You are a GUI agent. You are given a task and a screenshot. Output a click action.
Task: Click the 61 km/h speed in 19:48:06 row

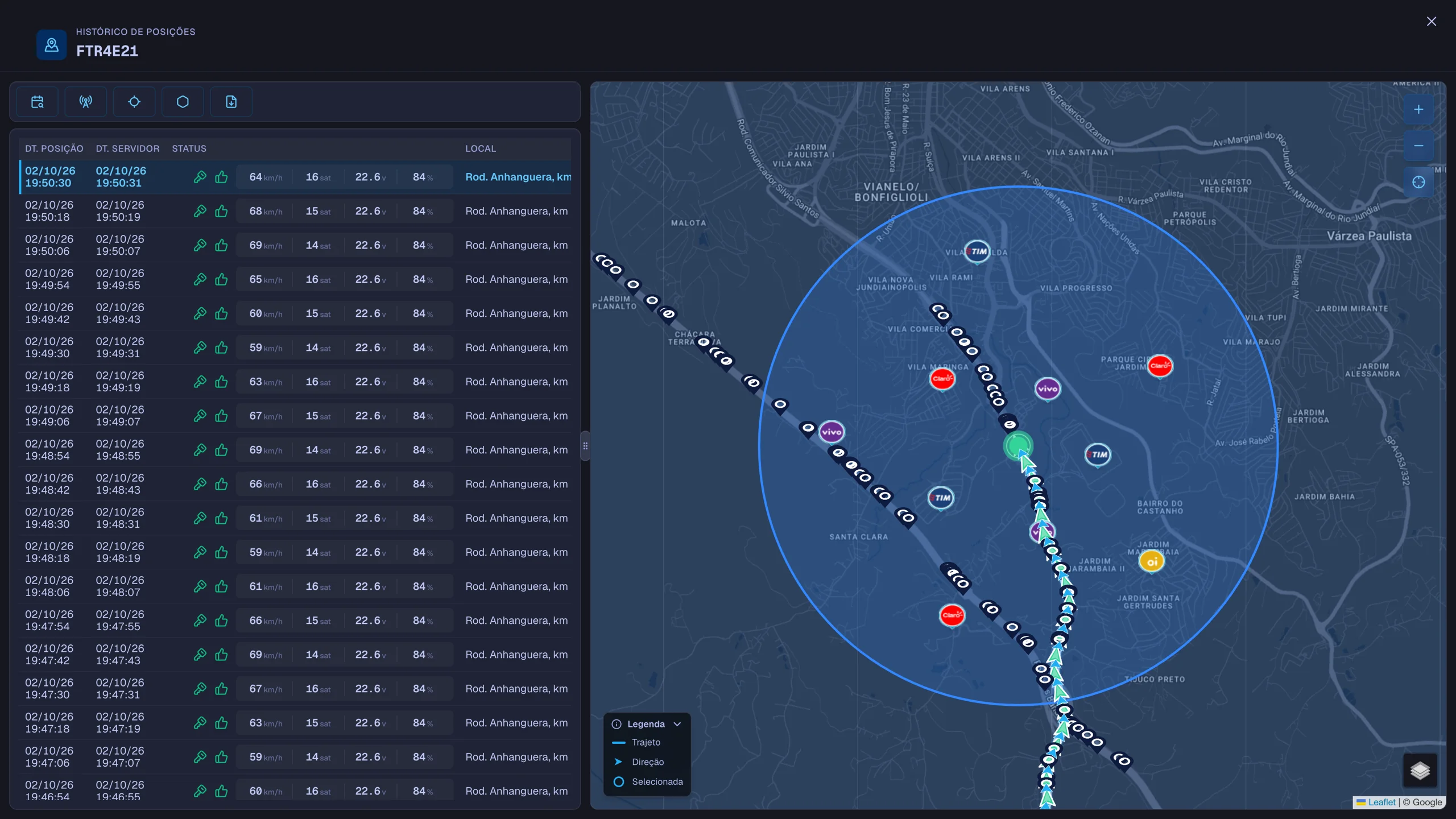[266, 586]
